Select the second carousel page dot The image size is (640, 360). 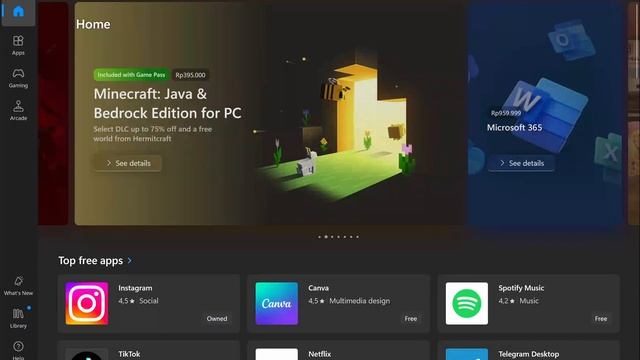pyautogui.click(x=326, y=237)
